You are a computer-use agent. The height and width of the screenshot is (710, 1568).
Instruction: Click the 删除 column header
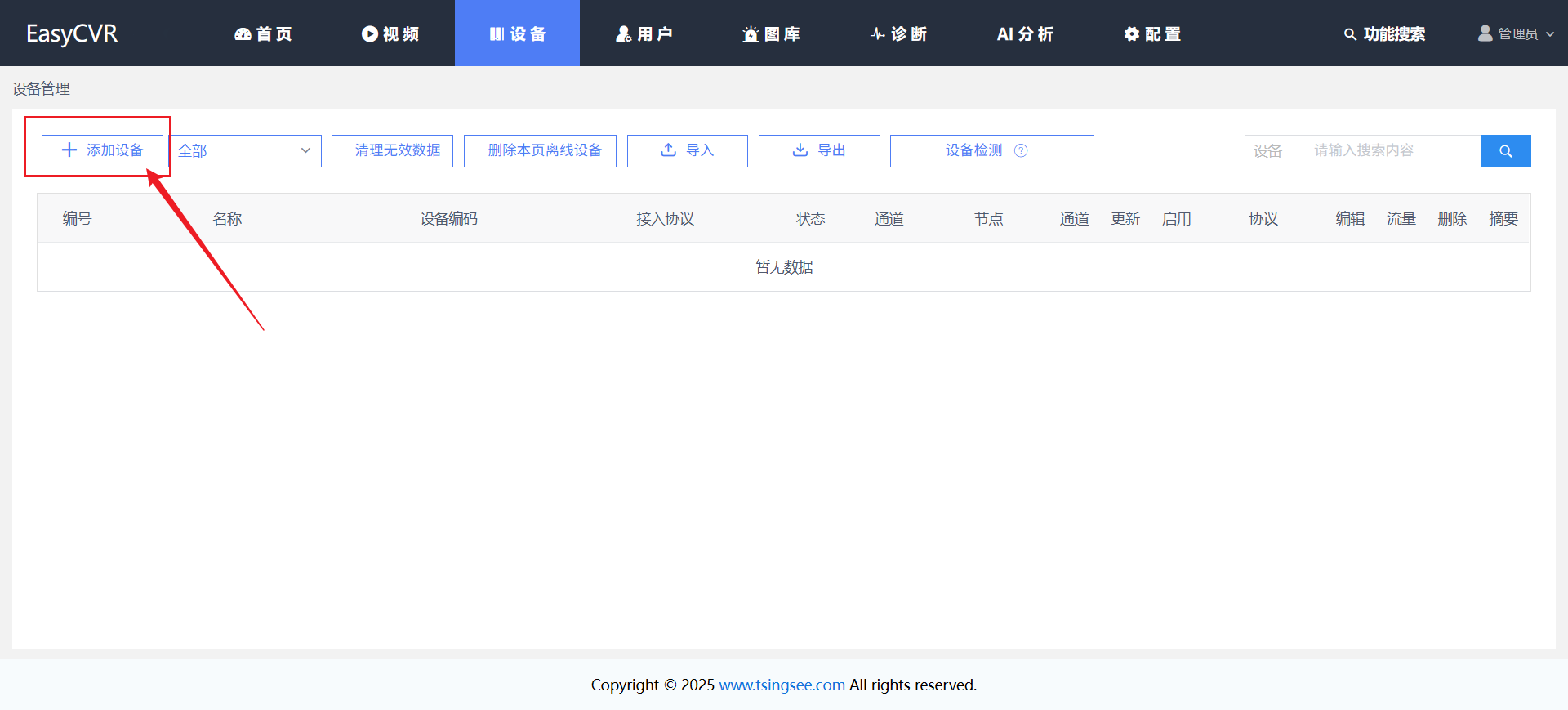(x=1453, y=218)
